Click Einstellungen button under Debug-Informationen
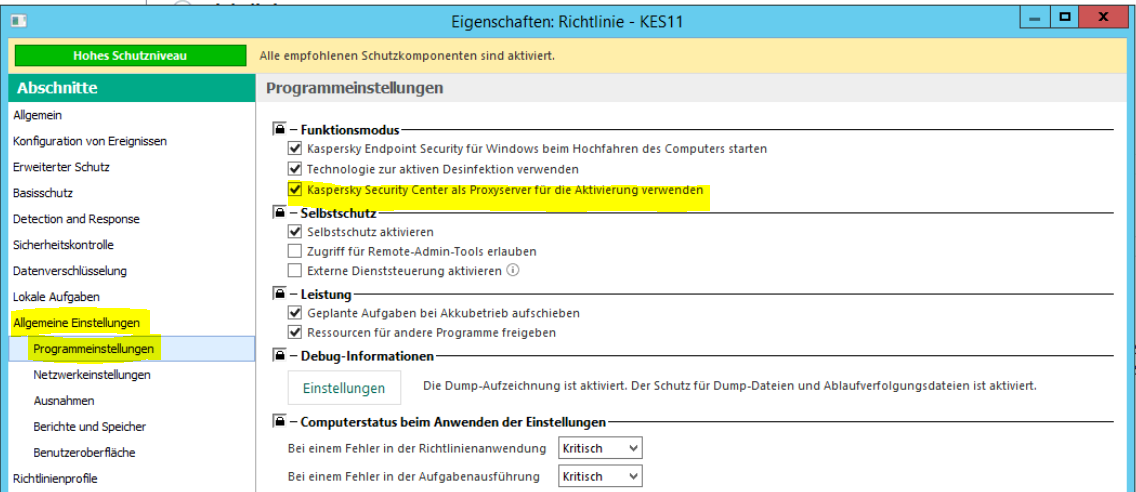 [344, 388]
